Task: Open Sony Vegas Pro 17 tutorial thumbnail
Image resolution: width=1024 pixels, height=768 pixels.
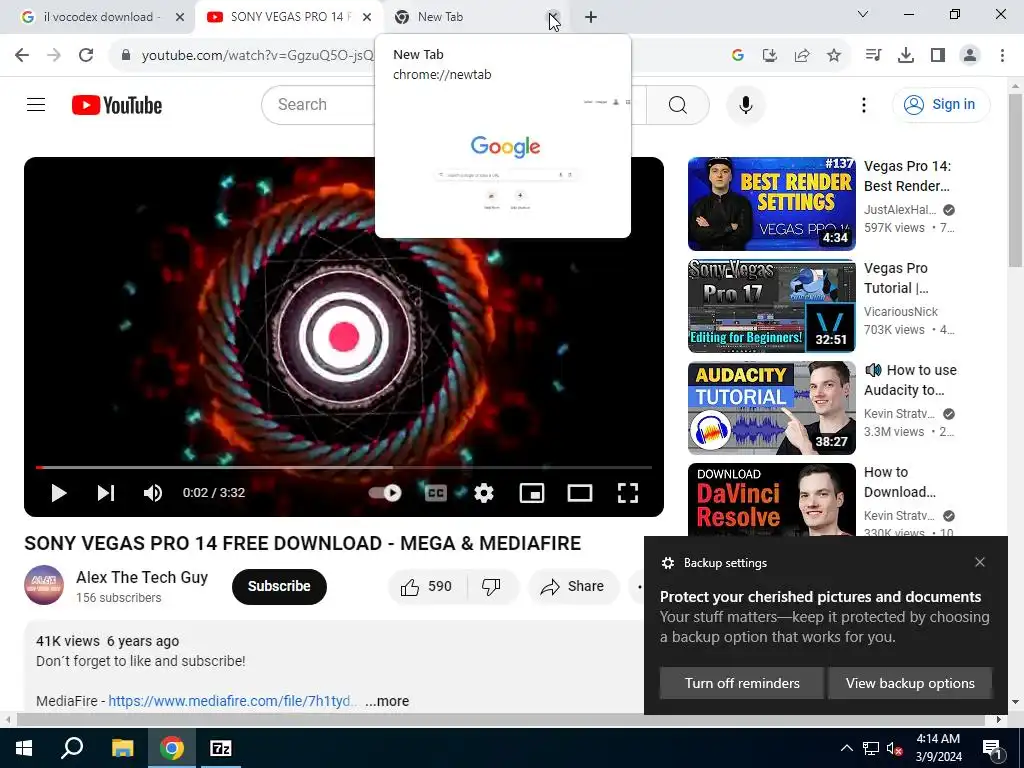Action: [771, 306]
